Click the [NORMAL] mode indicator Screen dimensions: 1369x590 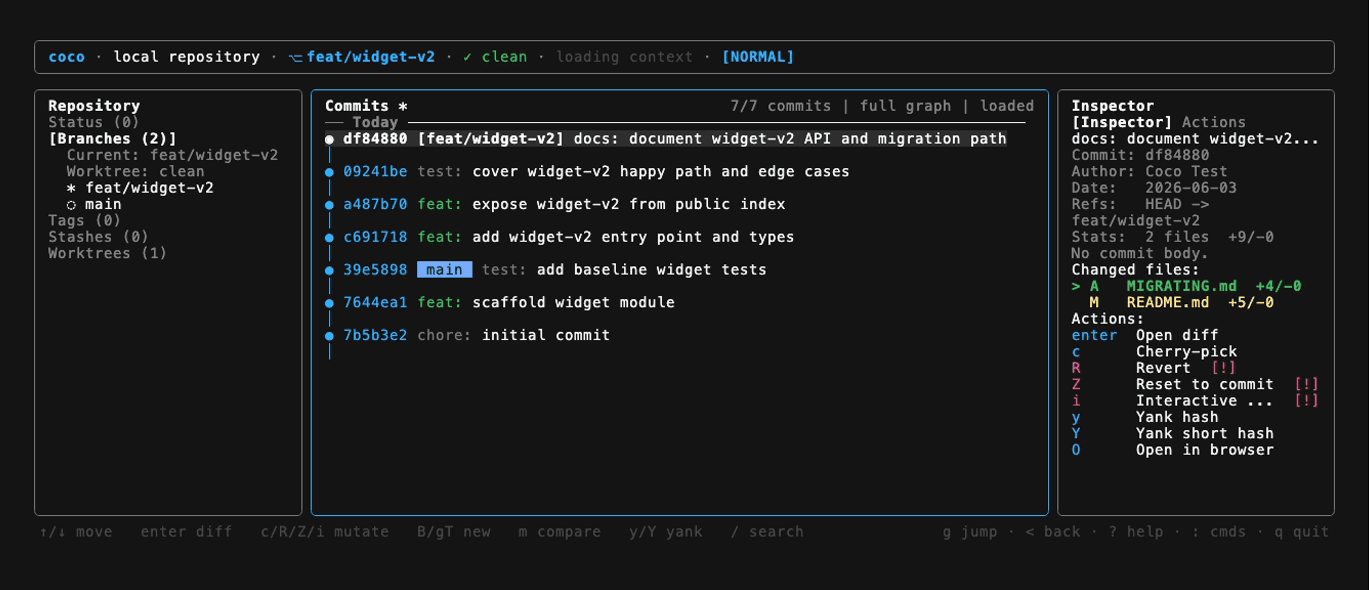point(757,57)
